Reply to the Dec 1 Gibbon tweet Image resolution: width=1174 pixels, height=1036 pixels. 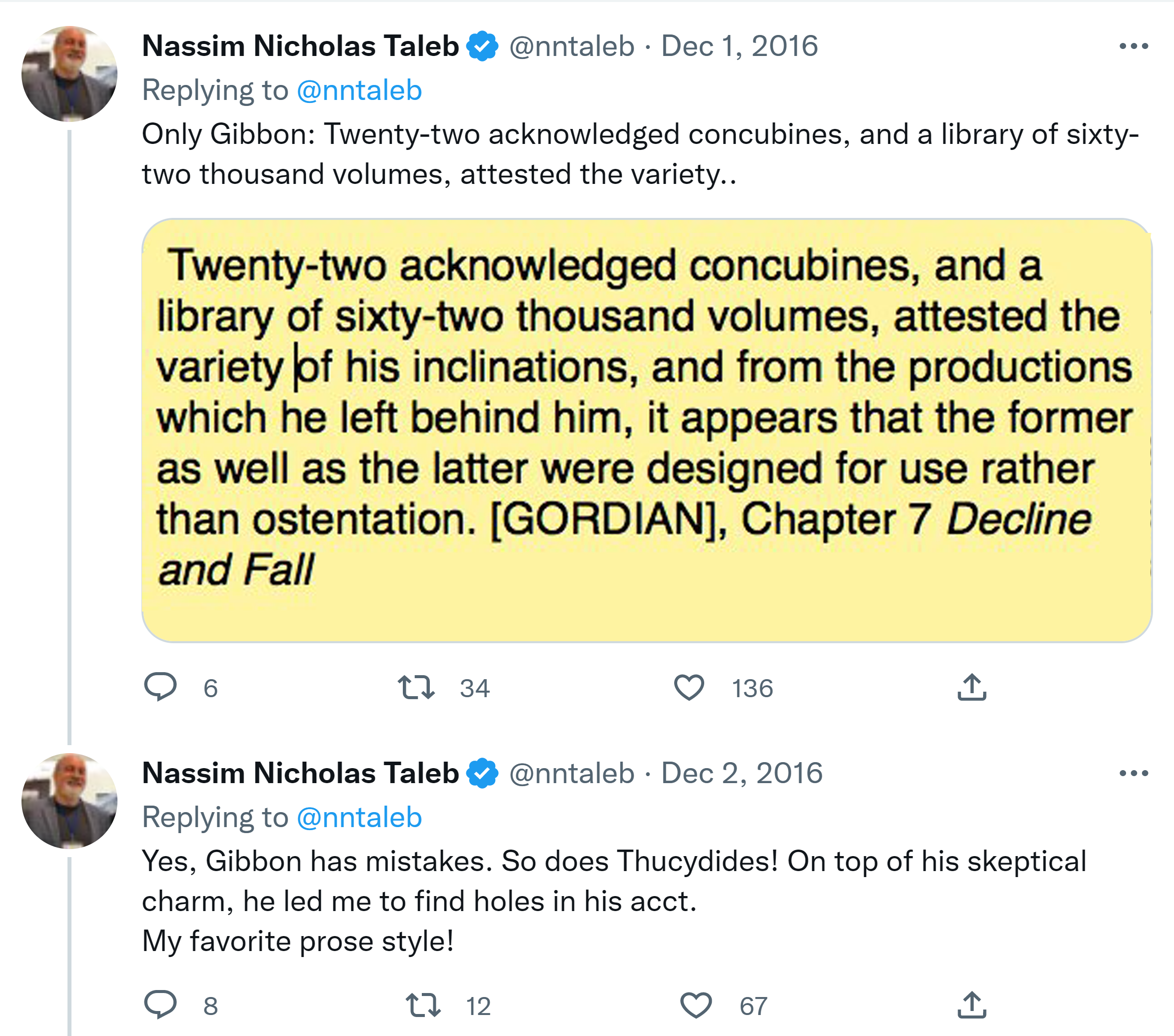(x=160, y=687)
